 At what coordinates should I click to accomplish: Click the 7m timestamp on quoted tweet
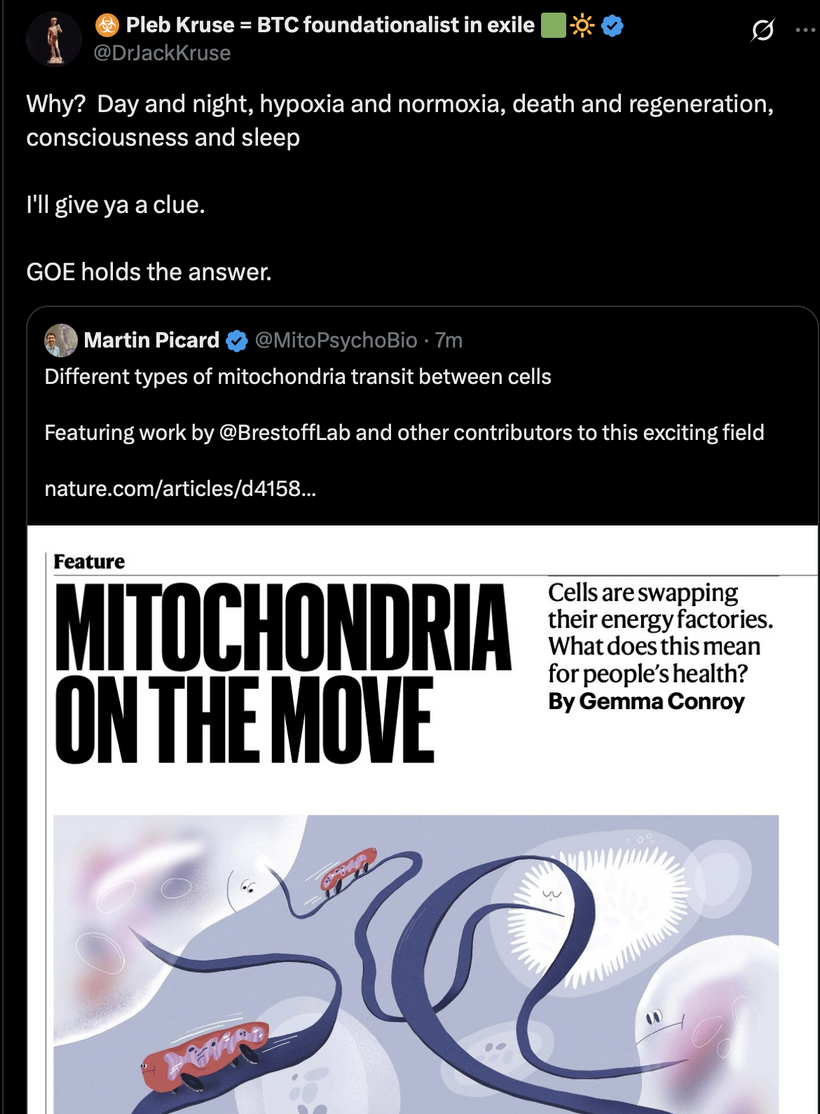point(448,340)
